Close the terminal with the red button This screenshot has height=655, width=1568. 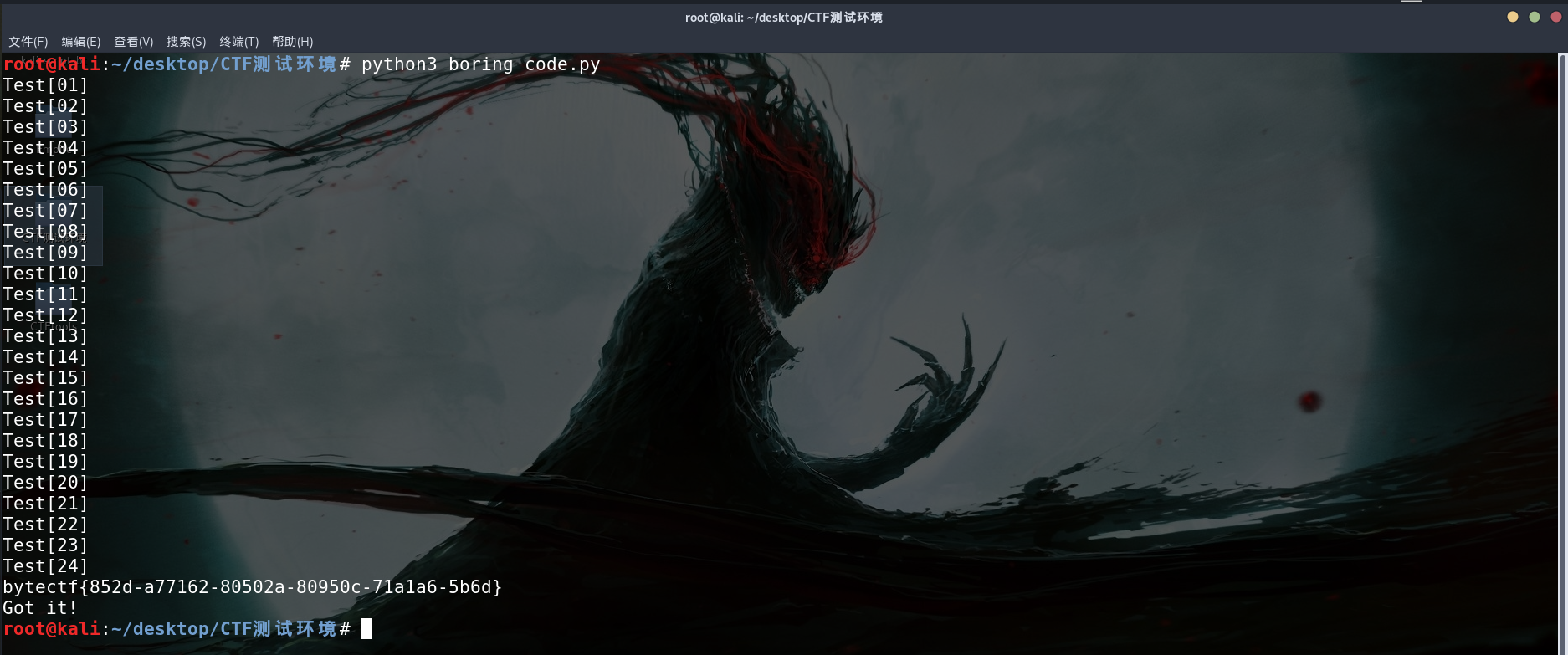(1556, 17)
